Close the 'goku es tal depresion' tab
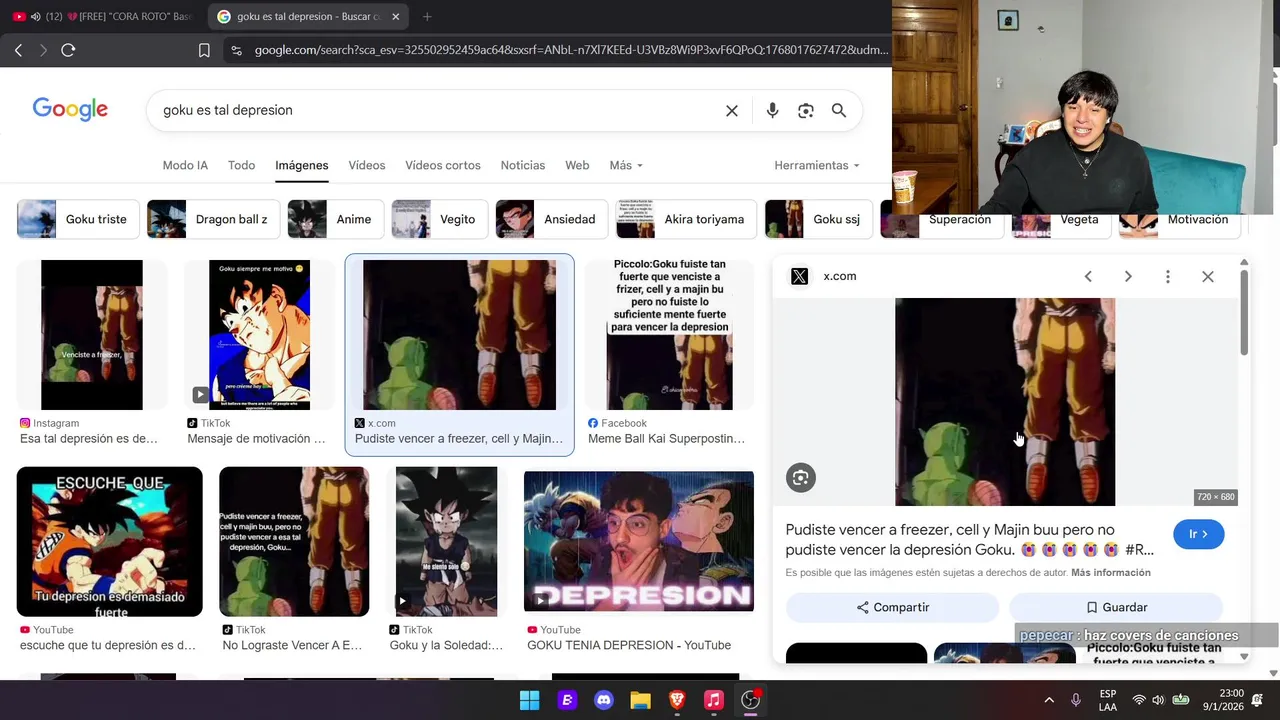Screen dimensions: 1280x720 pyautogui.click(x=396, y=16)
